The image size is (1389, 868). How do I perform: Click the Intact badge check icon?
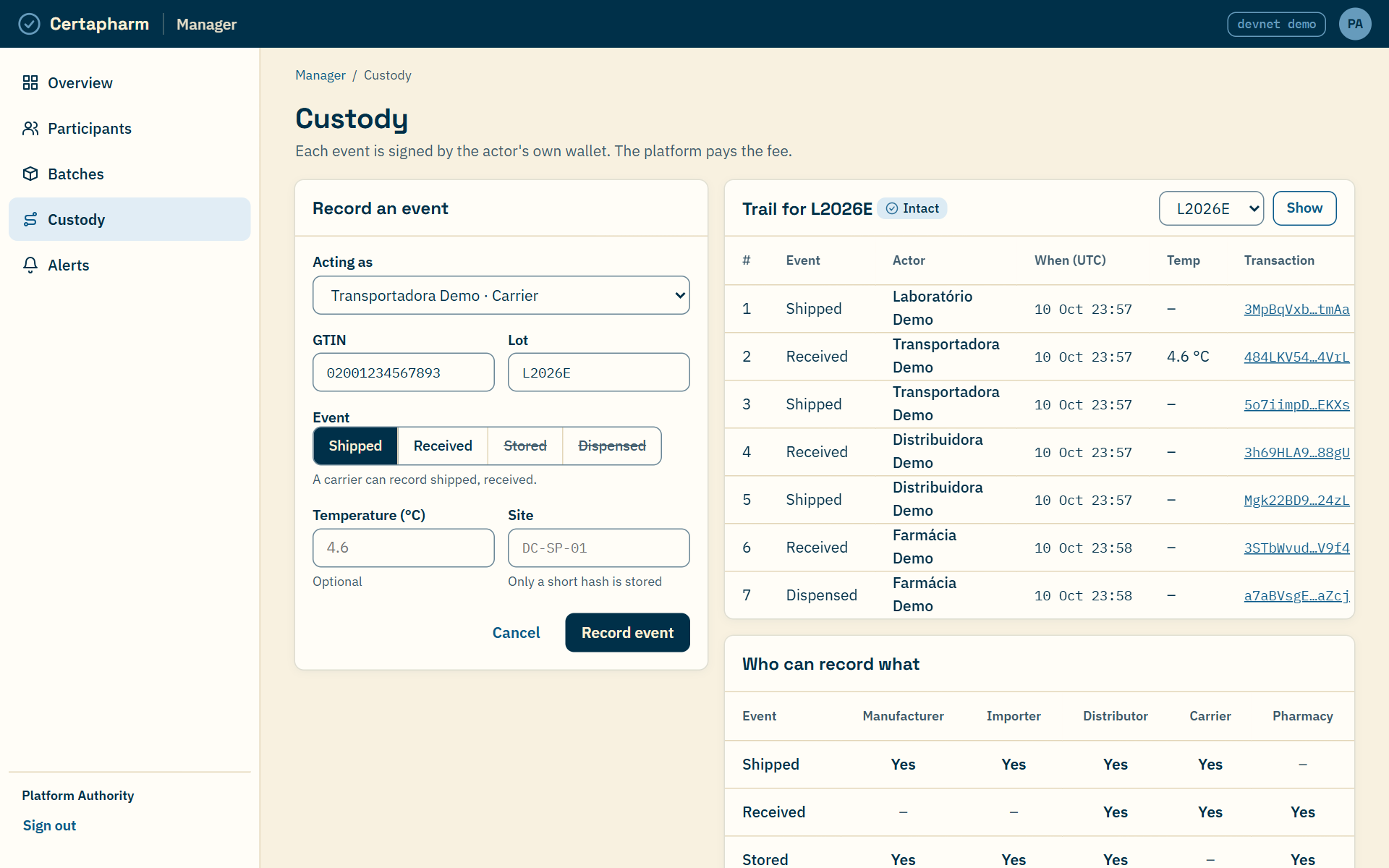pos(892,208)
